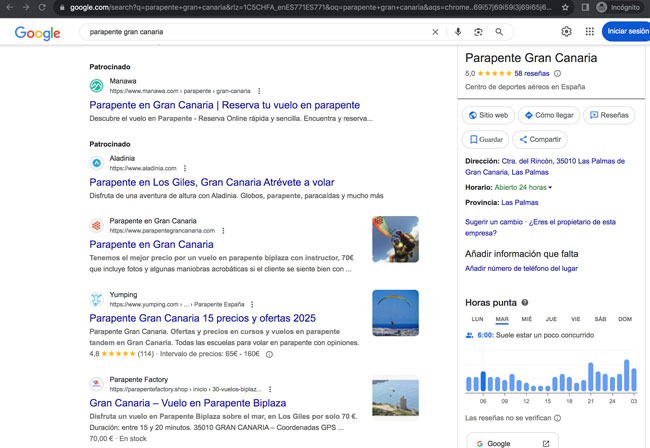Select VIE tab in Horas punta
Viewport: 650px width, 448px height.
pos(575,319)
